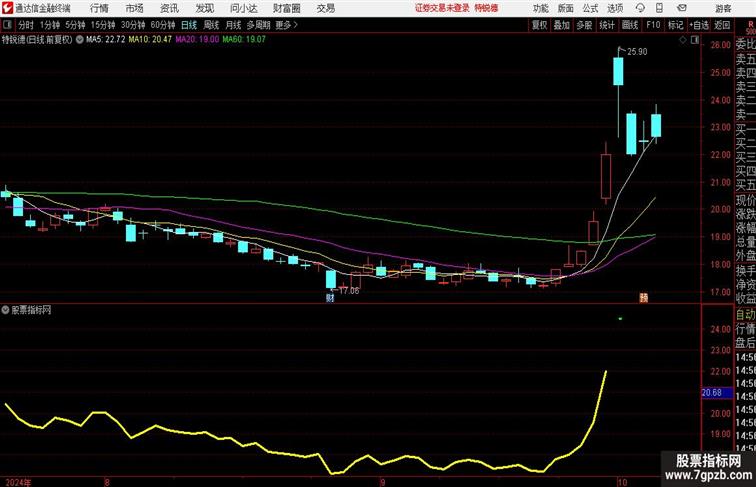Click the 叠加 overlay button

(562, 25)
